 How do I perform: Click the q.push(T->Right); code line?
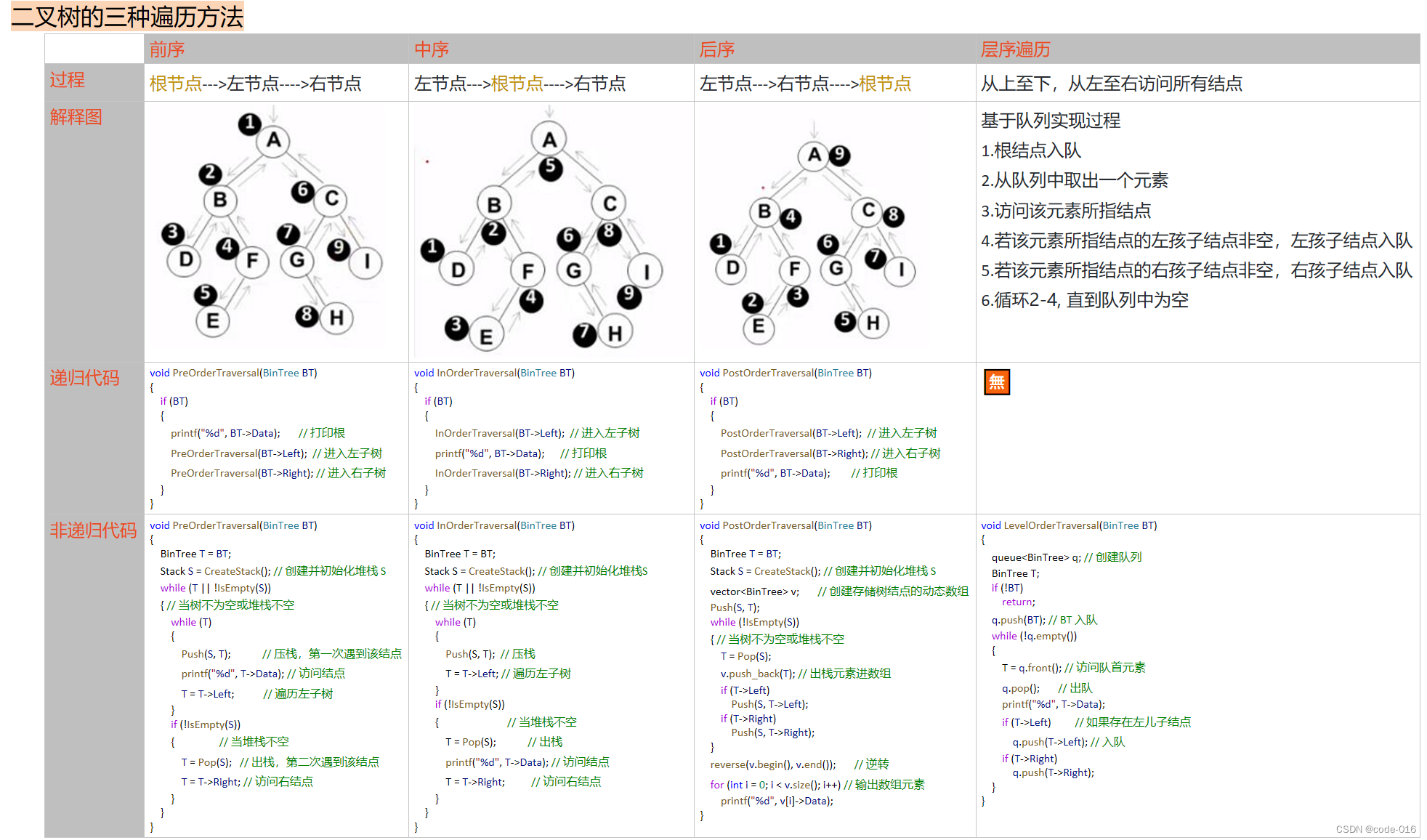[1053, 772]
